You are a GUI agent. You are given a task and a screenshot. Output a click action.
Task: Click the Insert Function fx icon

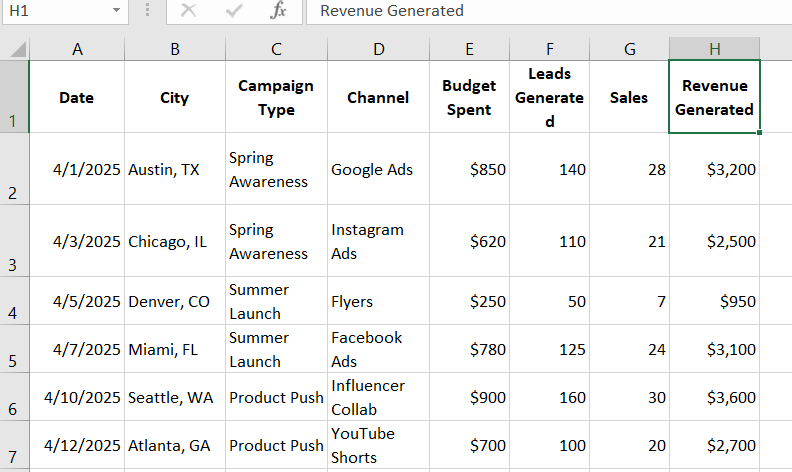point(279,11)
